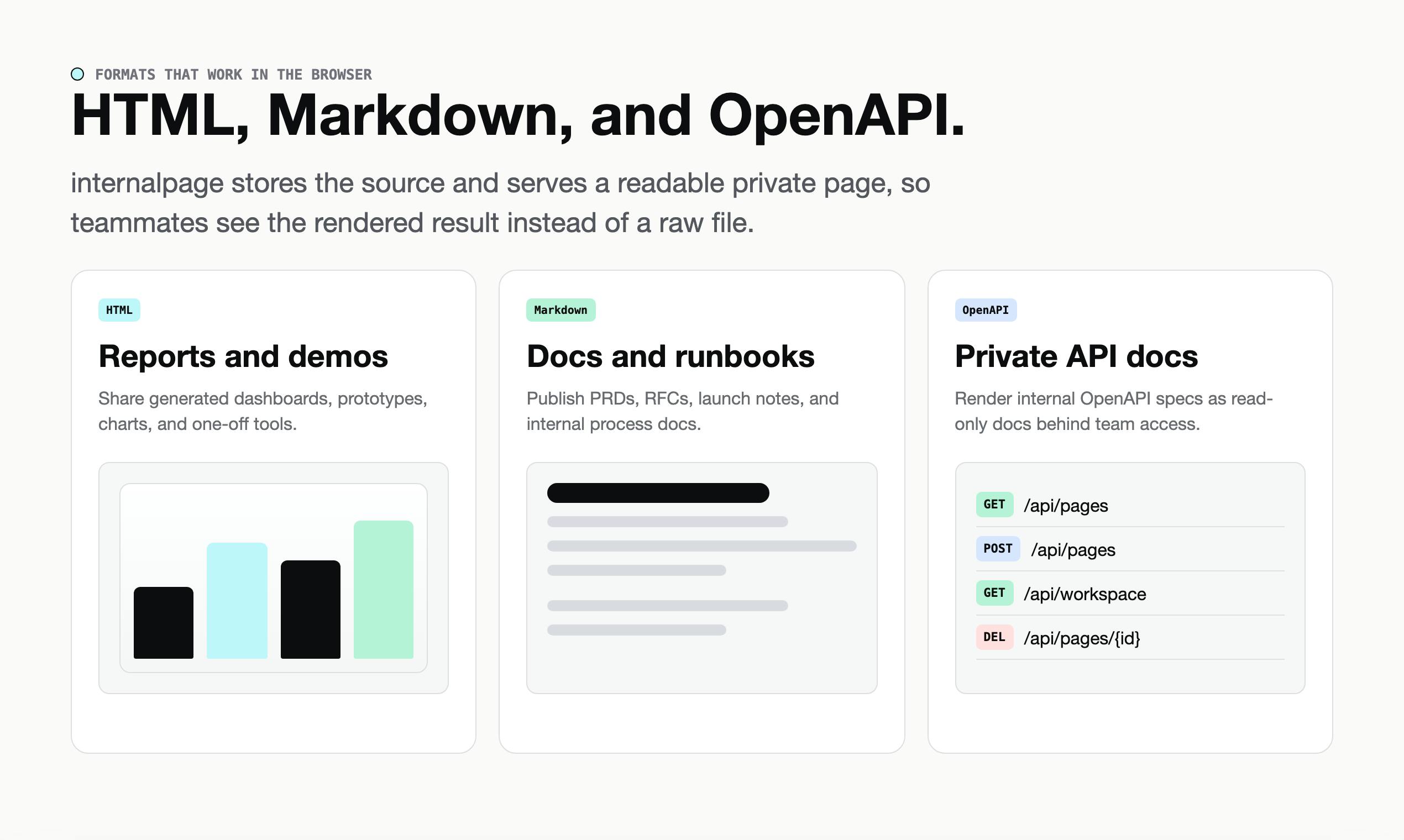Viewport: 1404px width, 840px height.
Task: Select the 'Private API docs' card title
Action: (x=1076, y=356)
